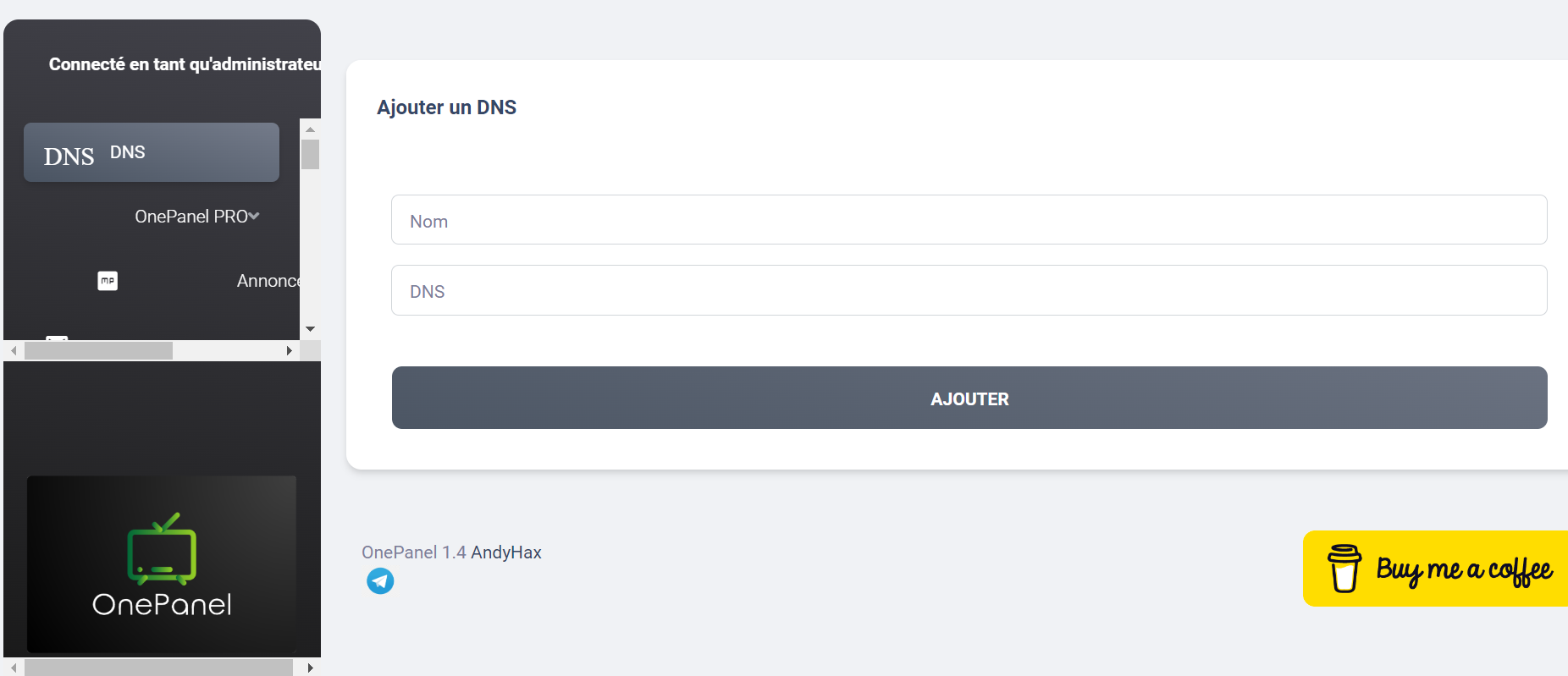
Task: Expand the OnePanel PRO submenu
Action: (x=196, y=217)
